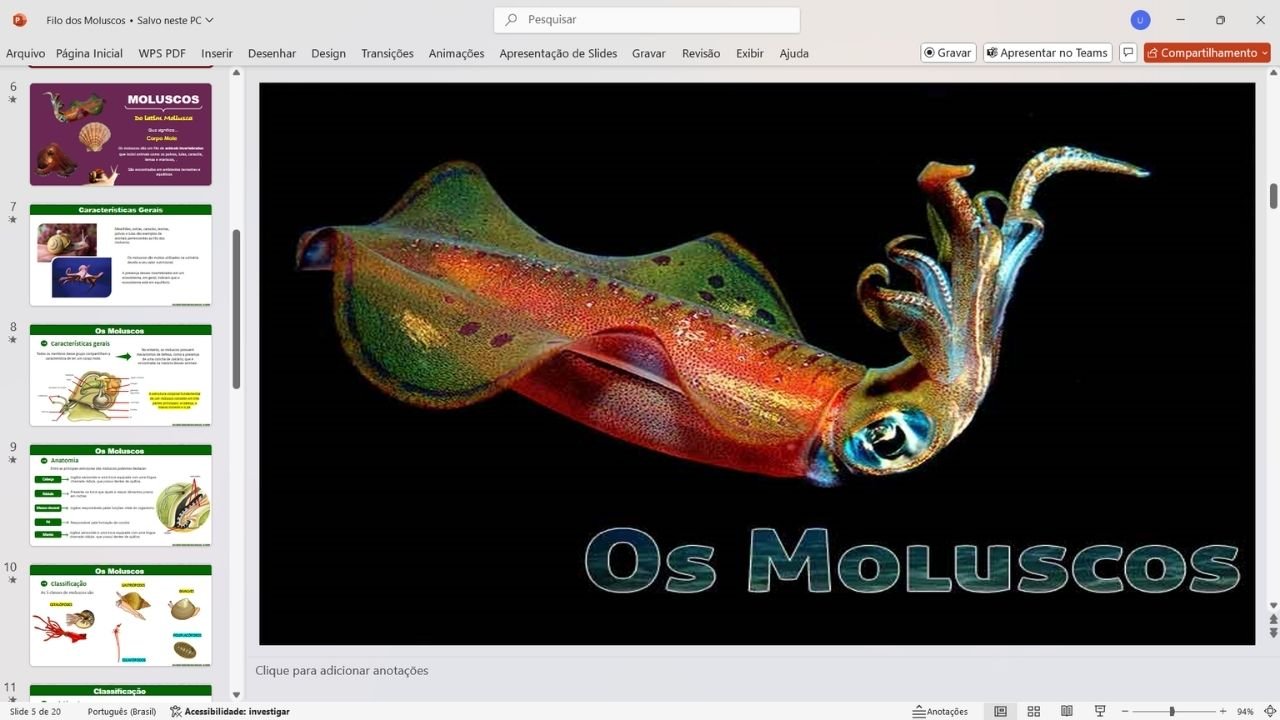Click thumbnail pane scroll down arrow
Image resolution: width=1280 pixels, height=720 pixels.
point(237,694)
